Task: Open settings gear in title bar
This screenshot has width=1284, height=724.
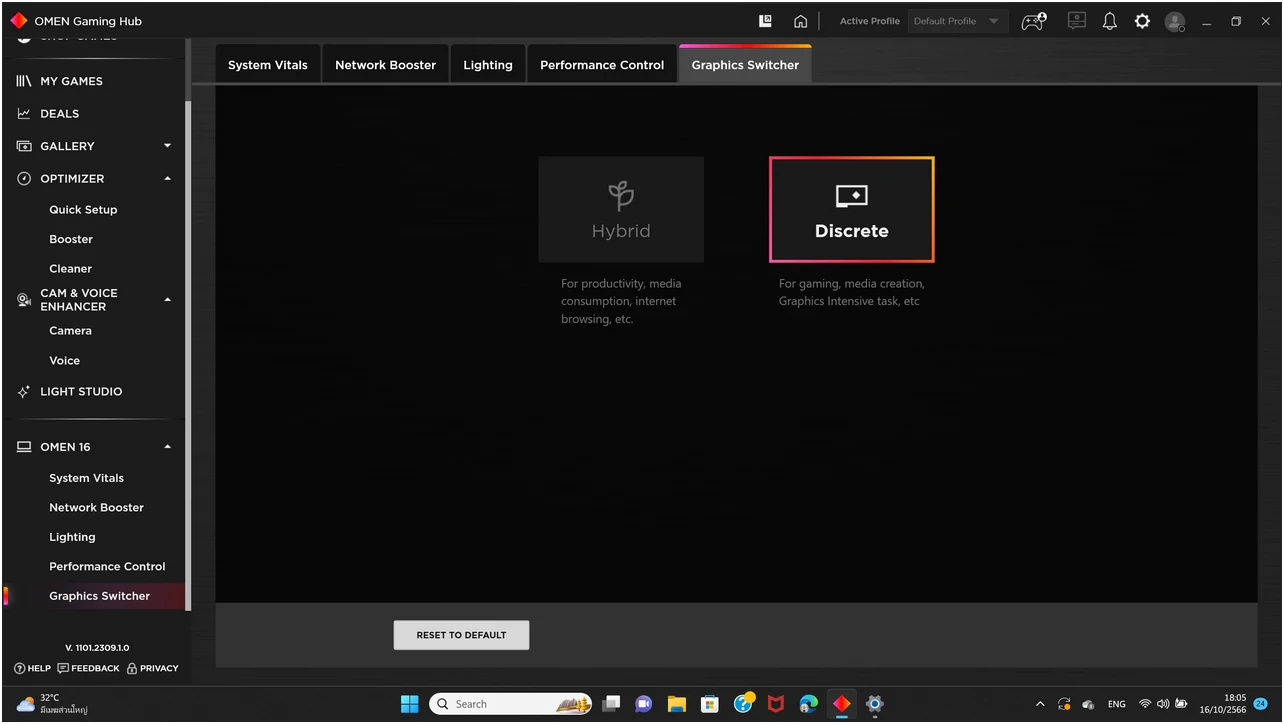Action: pyautogui.click(x=1142, y=21)
